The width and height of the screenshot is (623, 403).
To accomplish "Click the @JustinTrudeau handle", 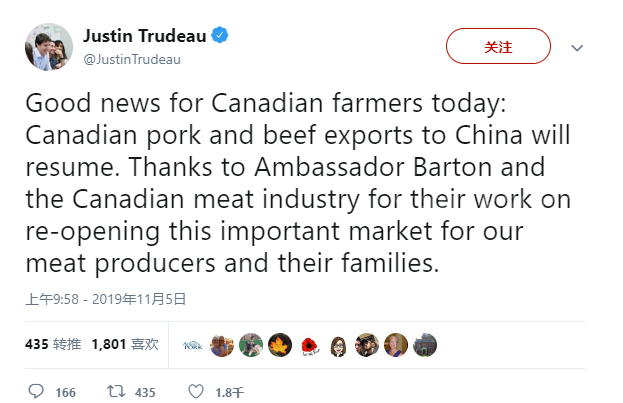I will [x=132, y=59].
